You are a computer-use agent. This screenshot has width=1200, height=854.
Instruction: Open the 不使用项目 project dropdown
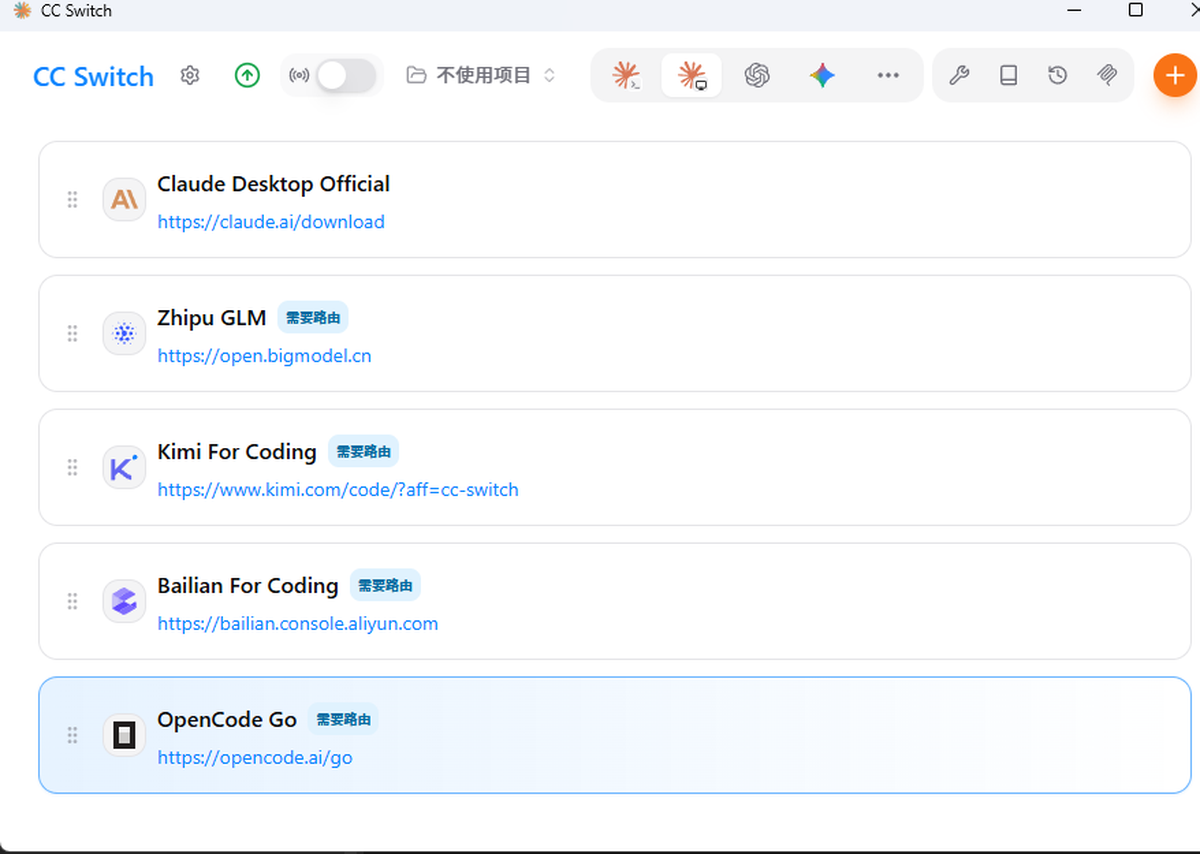coord(481,75)
